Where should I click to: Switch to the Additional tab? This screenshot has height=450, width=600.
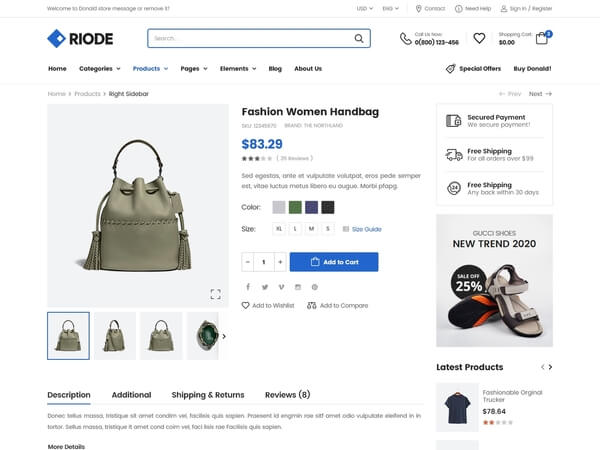[x=131, y=395]
